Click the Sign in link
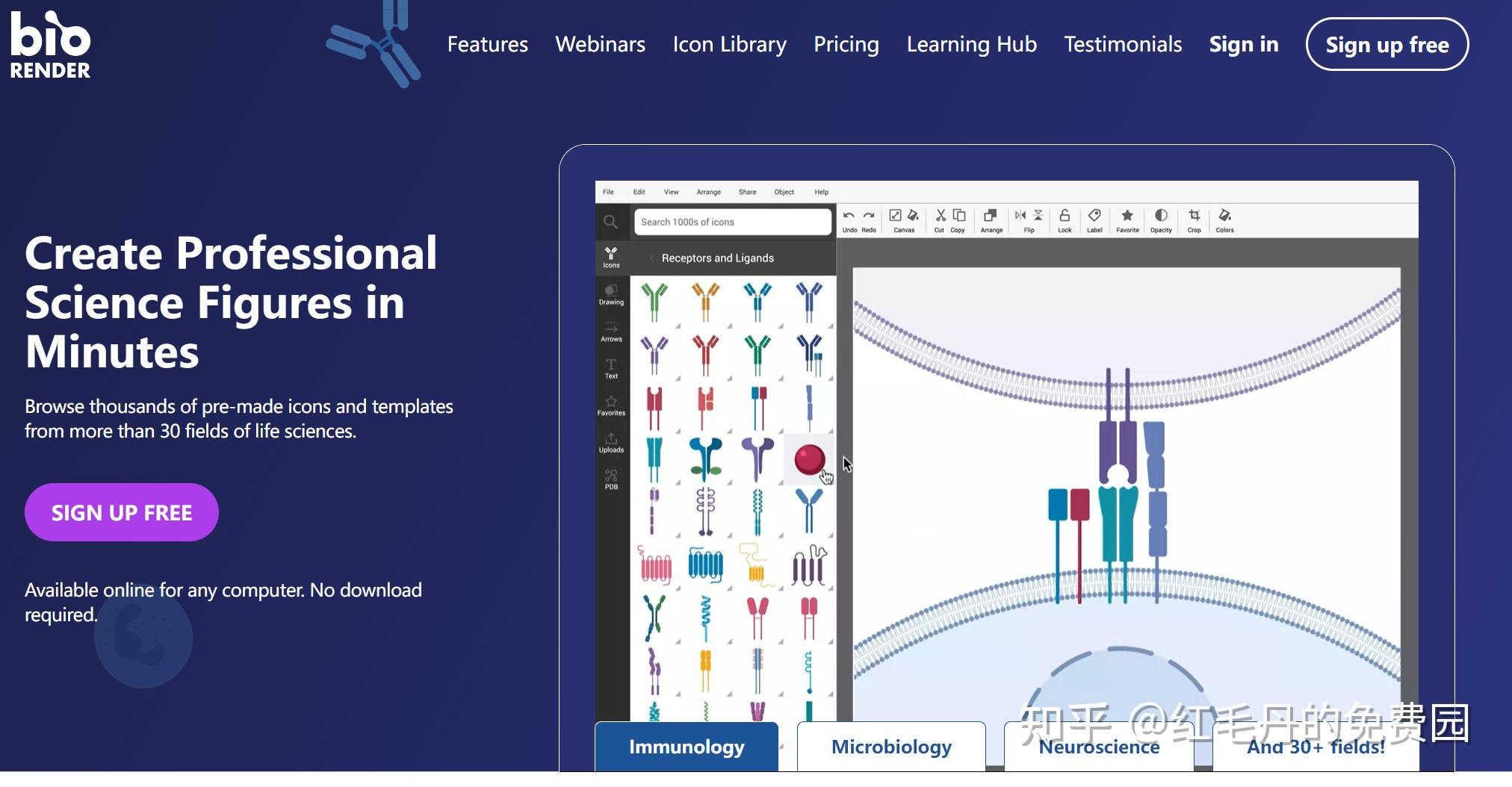Screen dimensions: 1512x787 pyautogui.click(x=1244, y=44)
